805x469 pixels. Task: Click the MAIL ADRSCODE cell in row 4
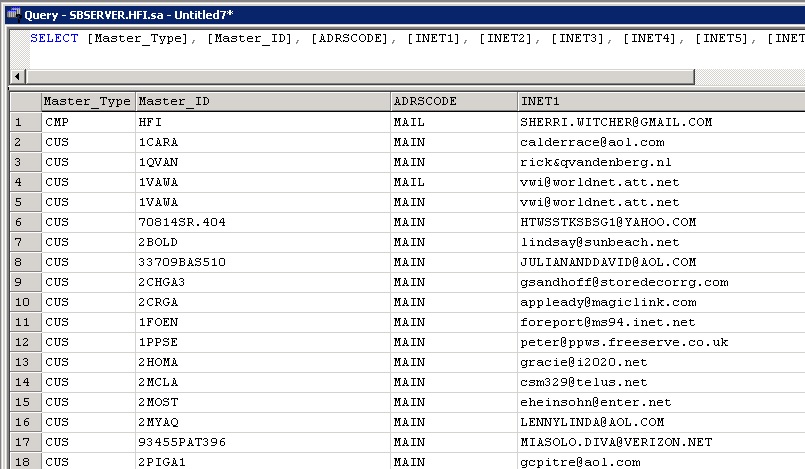454,182
